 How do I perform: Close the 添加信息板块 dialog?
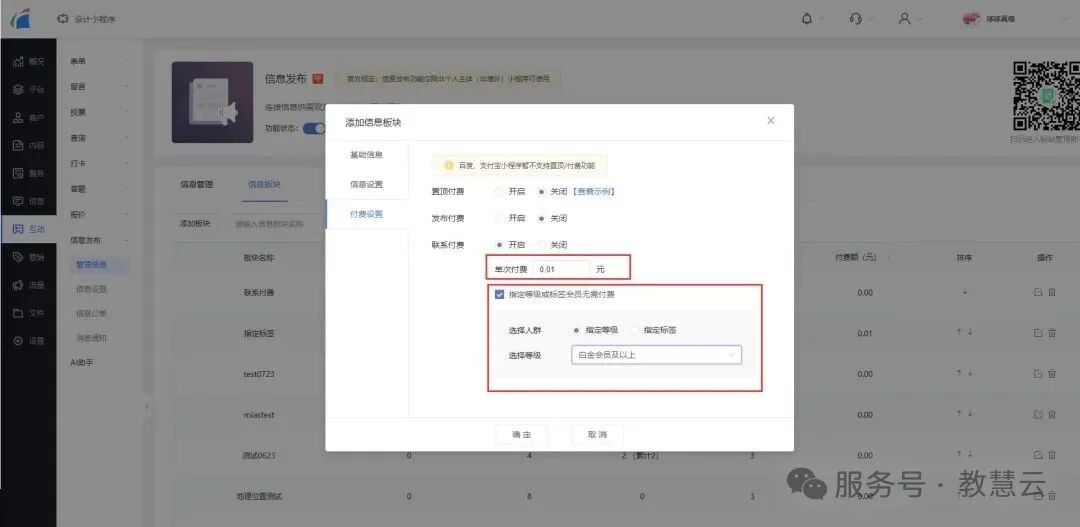click(x=770, y=120)
